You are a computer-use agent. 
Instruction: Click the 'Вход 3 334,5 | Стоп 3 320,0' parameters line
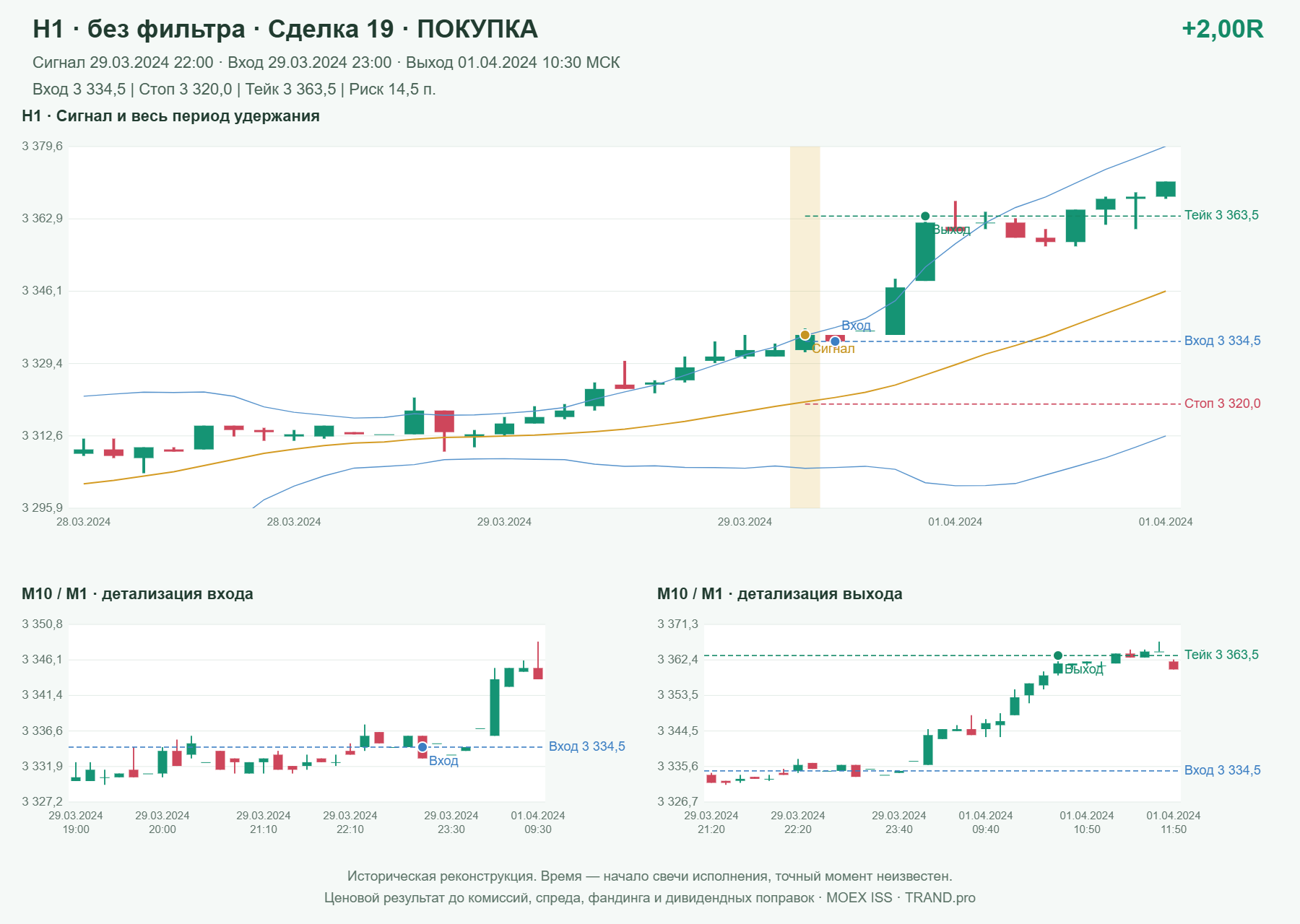(234, 90)
